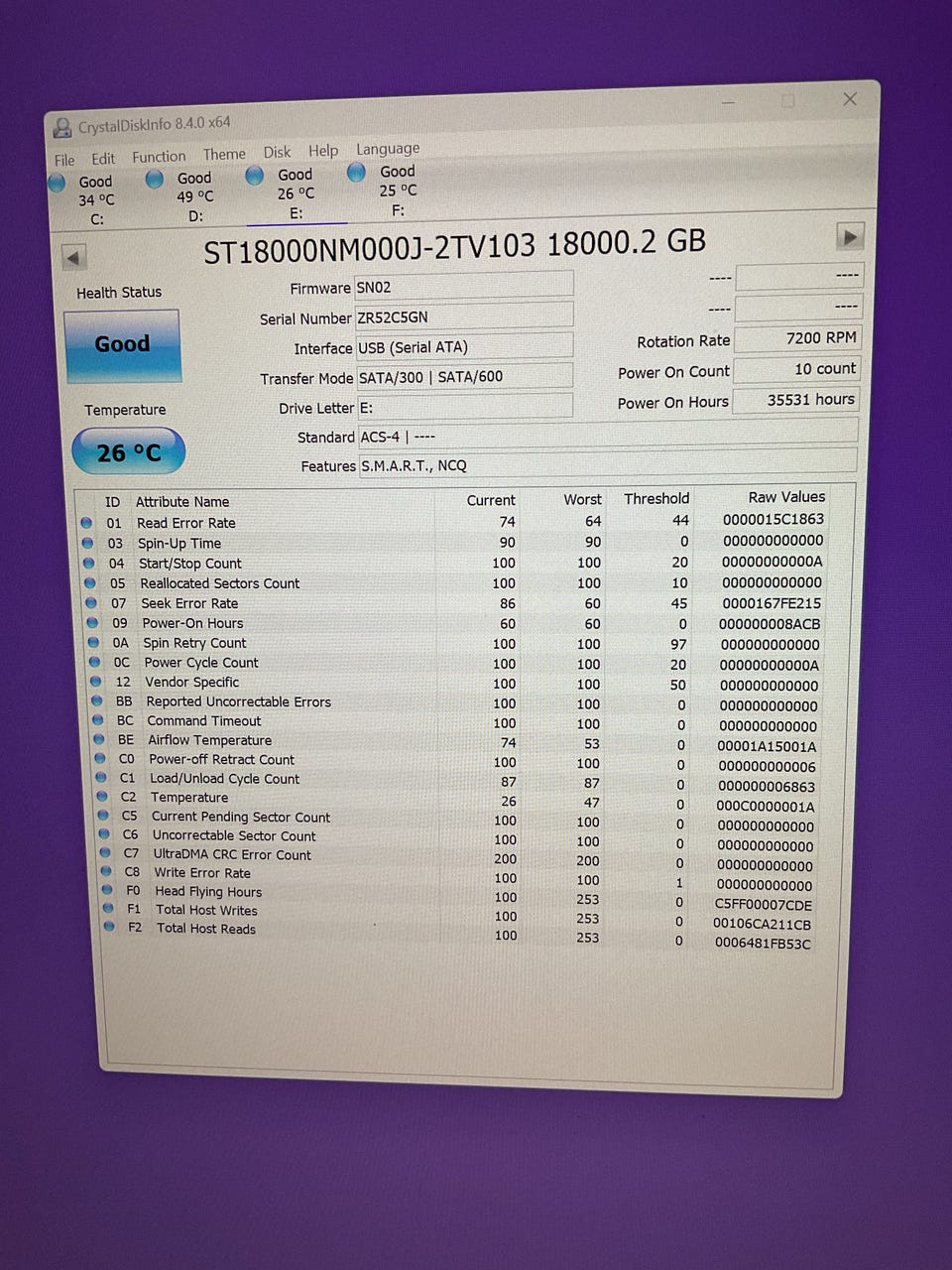The height and width of the screenshot is (1270, 952).
Task: Click the Interface field USB (Serial ATA)
Action: pos(463,346)
